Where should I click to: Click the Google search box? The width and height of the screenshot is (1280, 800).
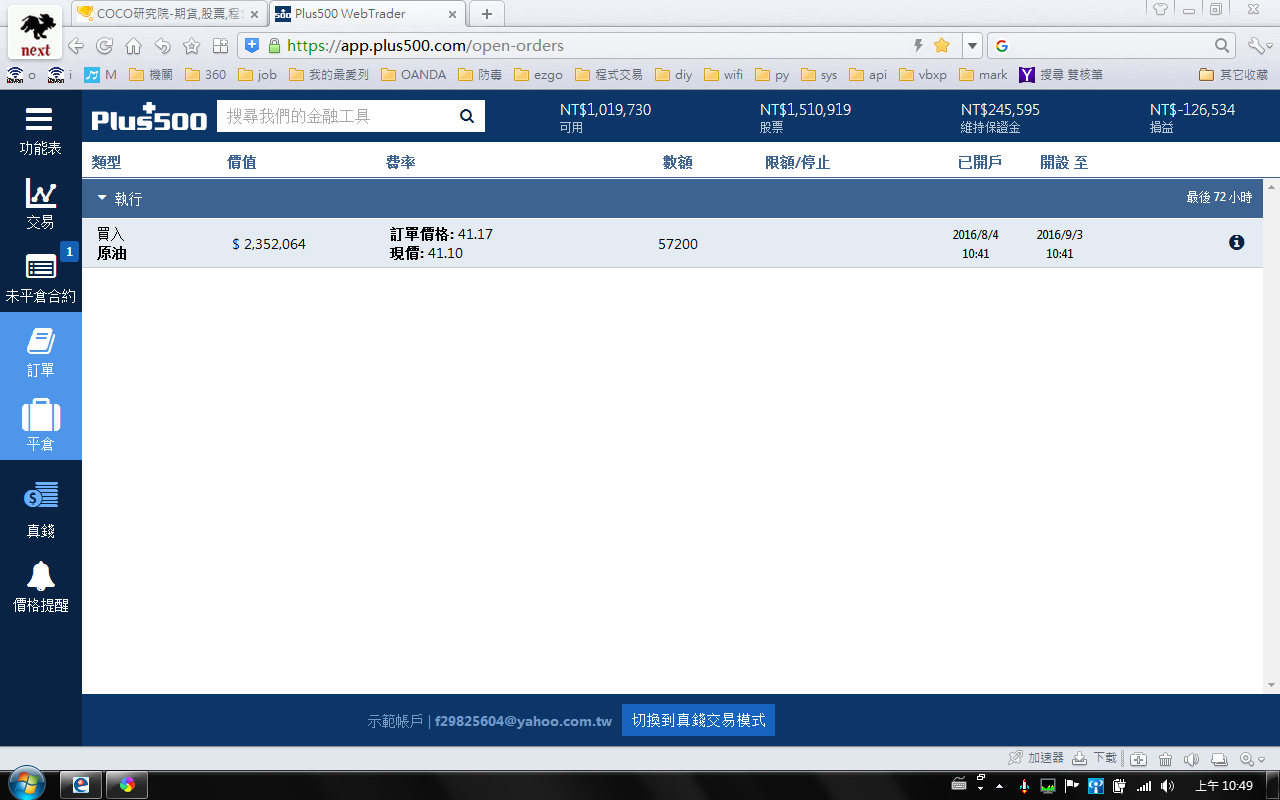pyautogui.click(x=1112, y=46)
